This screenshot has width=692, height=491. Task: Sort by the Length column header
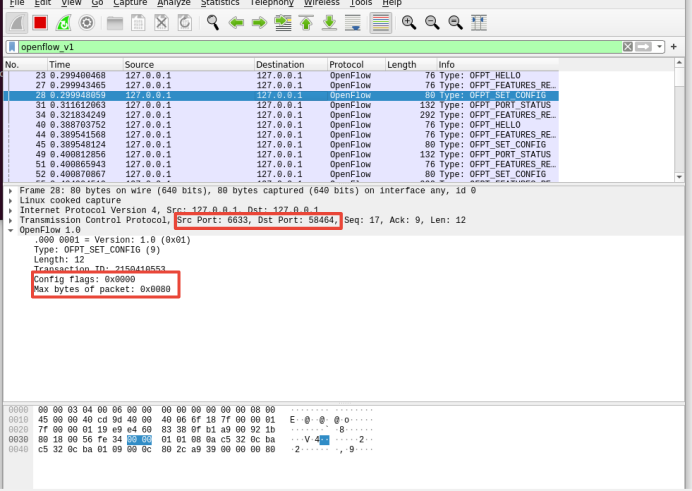[411, 64]
